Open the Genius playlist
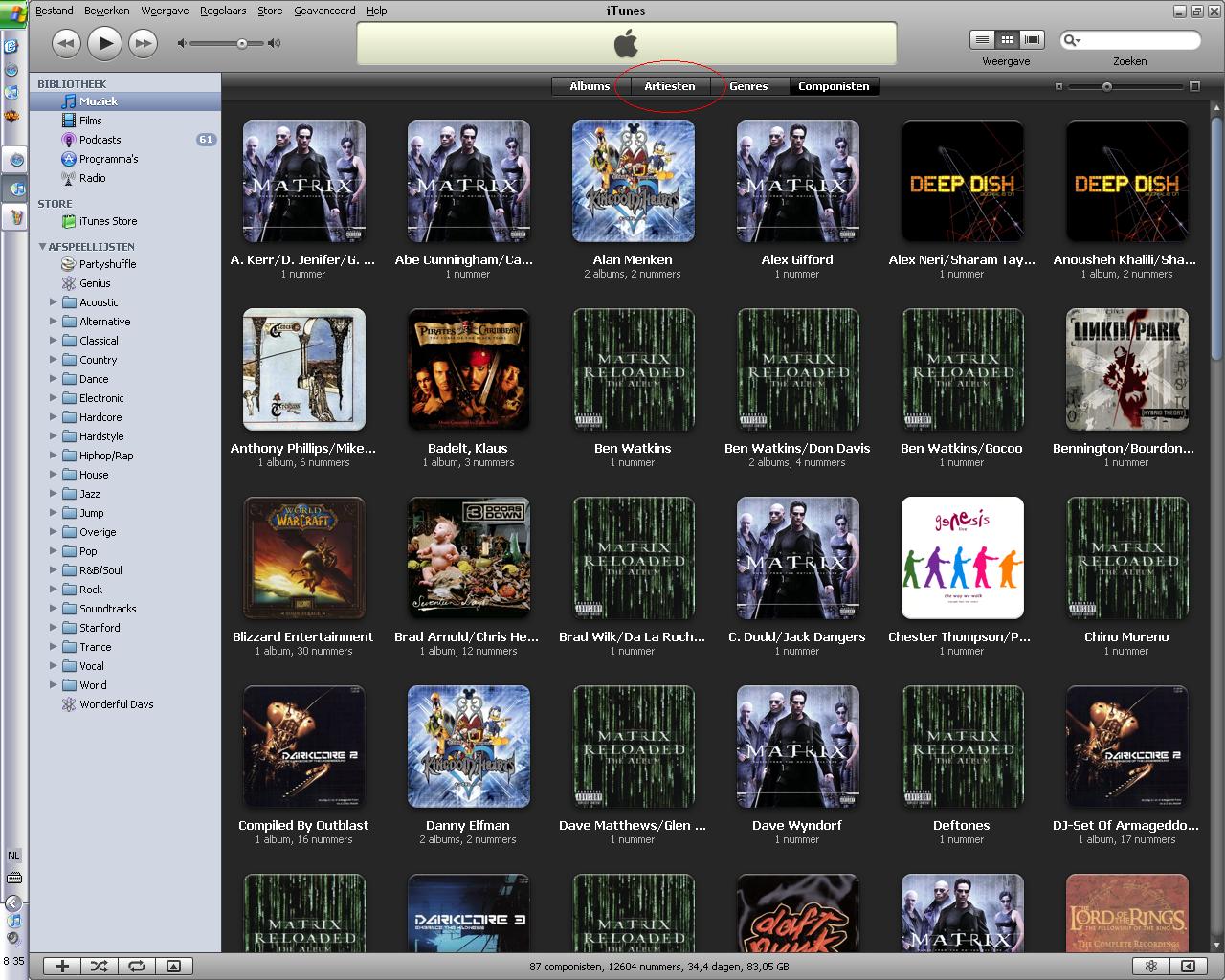Viewport: 1225px width, 980px height. coord(125,283)
